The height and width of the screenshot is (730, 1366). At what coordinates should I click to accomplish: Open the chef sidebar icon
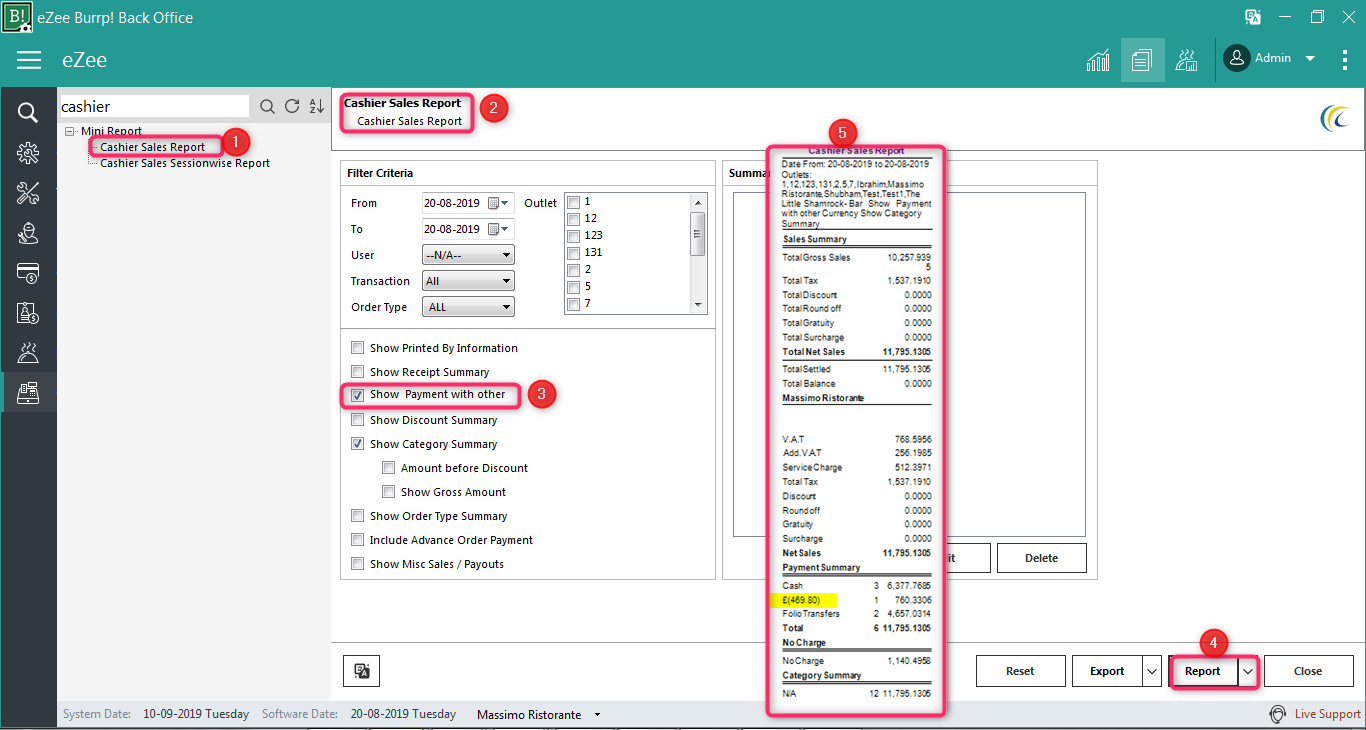(28, 233)
